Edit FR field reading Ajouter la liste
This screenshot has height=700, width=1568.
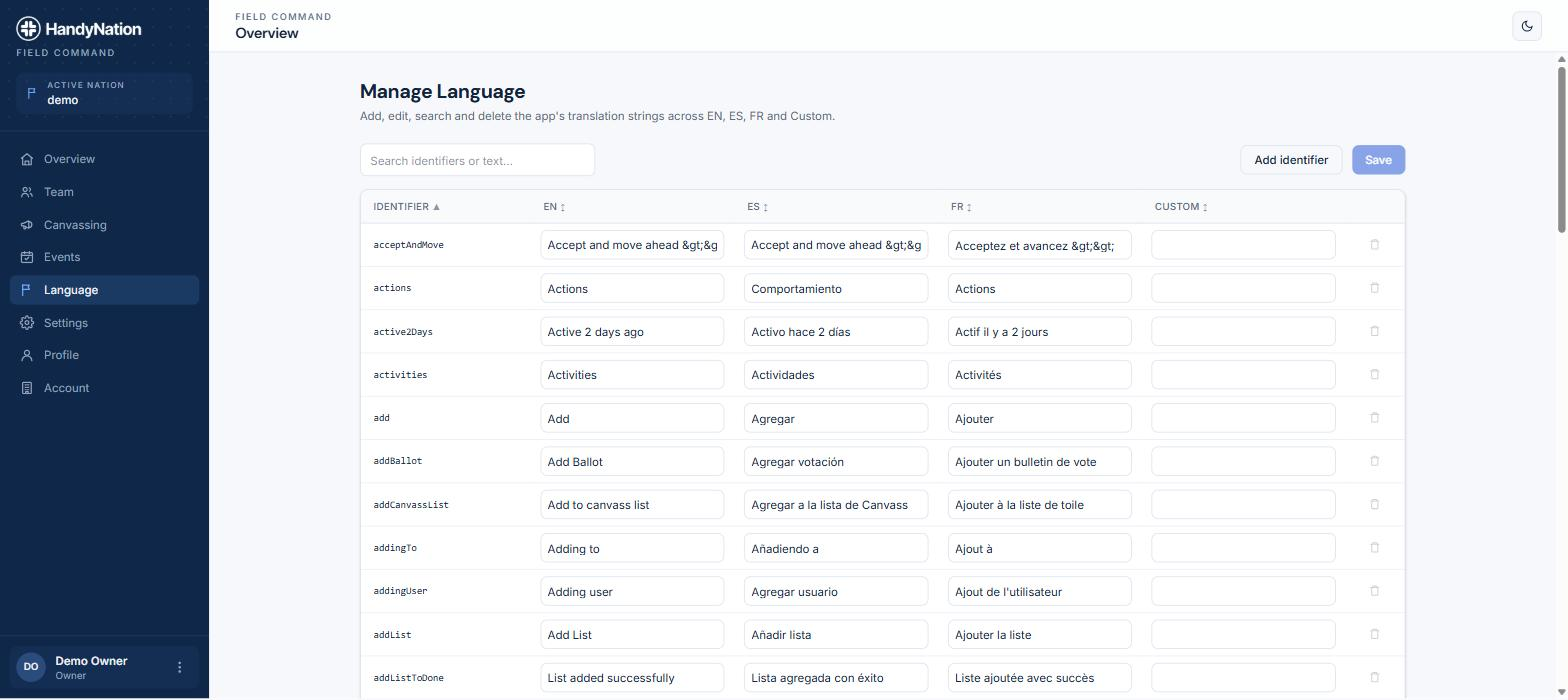point(1040,634)
